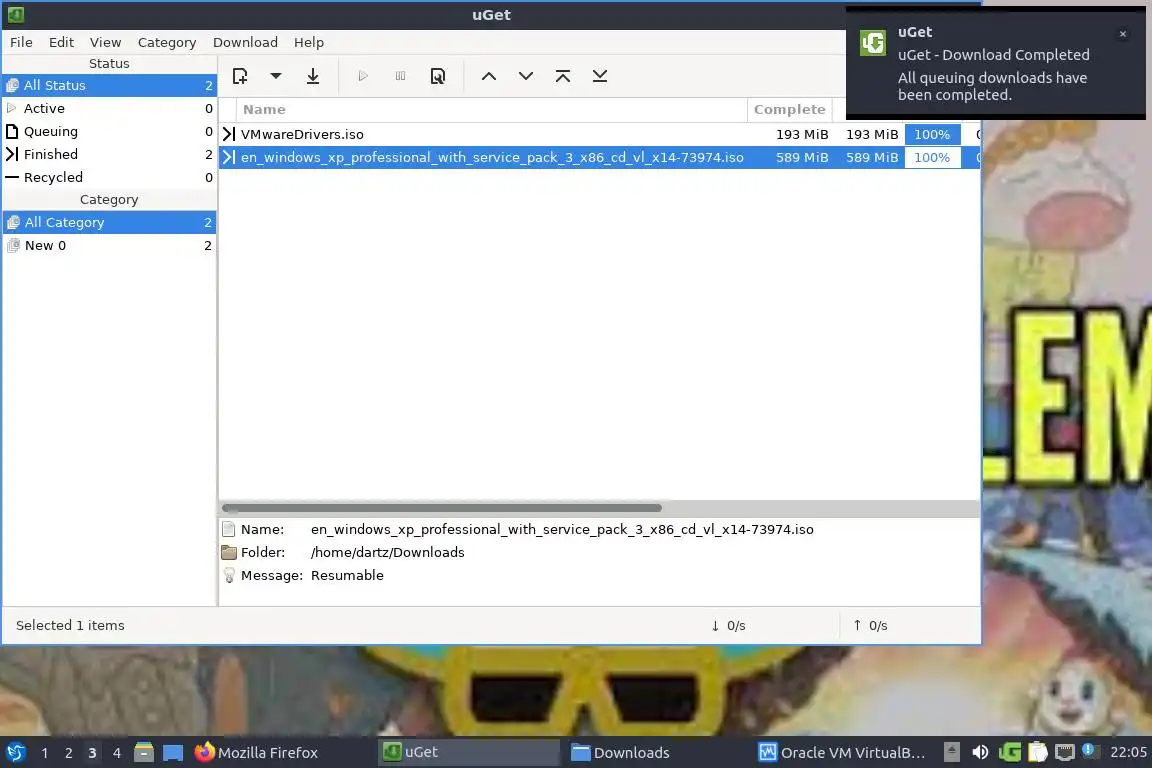Open the Download menu
The width and height of the screenshot is (1152, 768).
pos(245,42)
